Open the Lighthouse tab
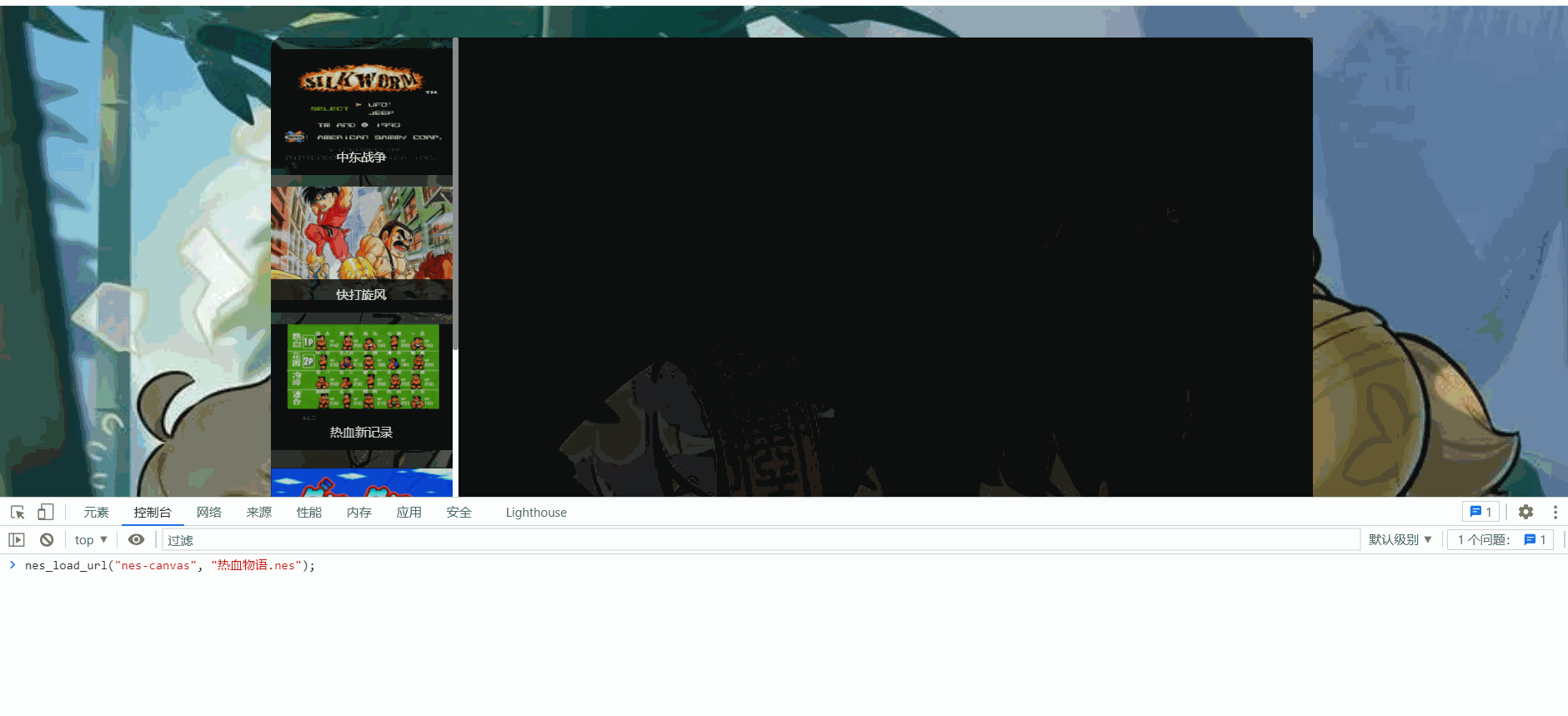 click(x=536, y=512)
